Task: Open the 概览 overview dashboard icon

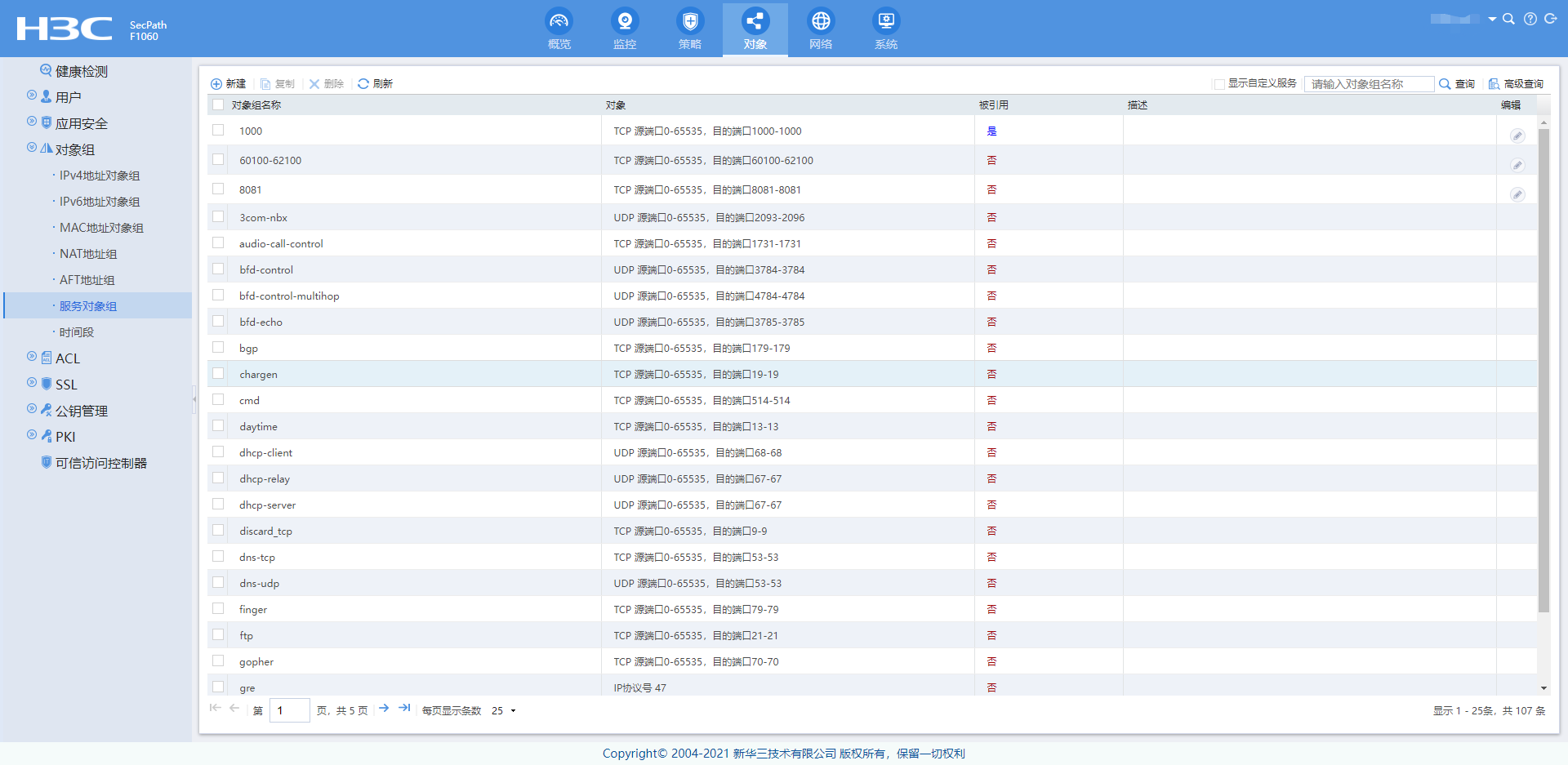Action: (x=559, y=21)
